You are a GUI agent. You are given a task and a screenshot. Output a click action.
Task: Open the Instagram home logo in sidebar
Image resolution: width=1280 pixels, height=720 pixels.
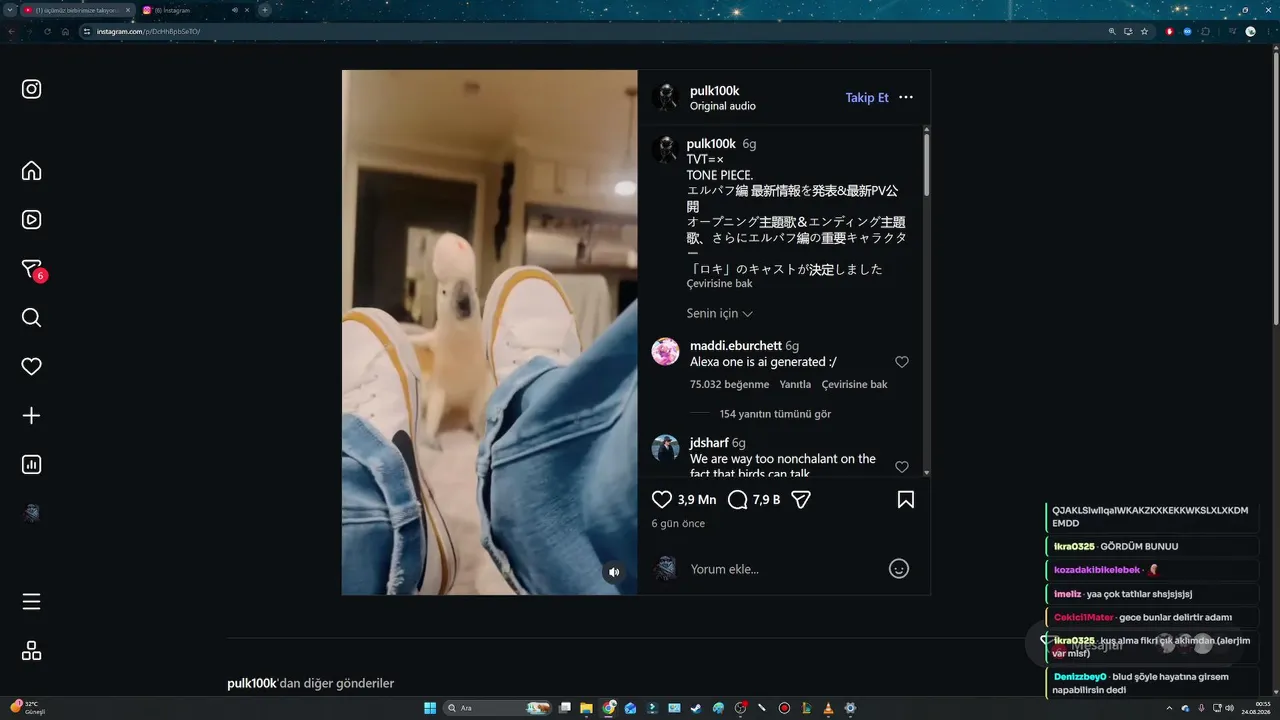point(32,89)
